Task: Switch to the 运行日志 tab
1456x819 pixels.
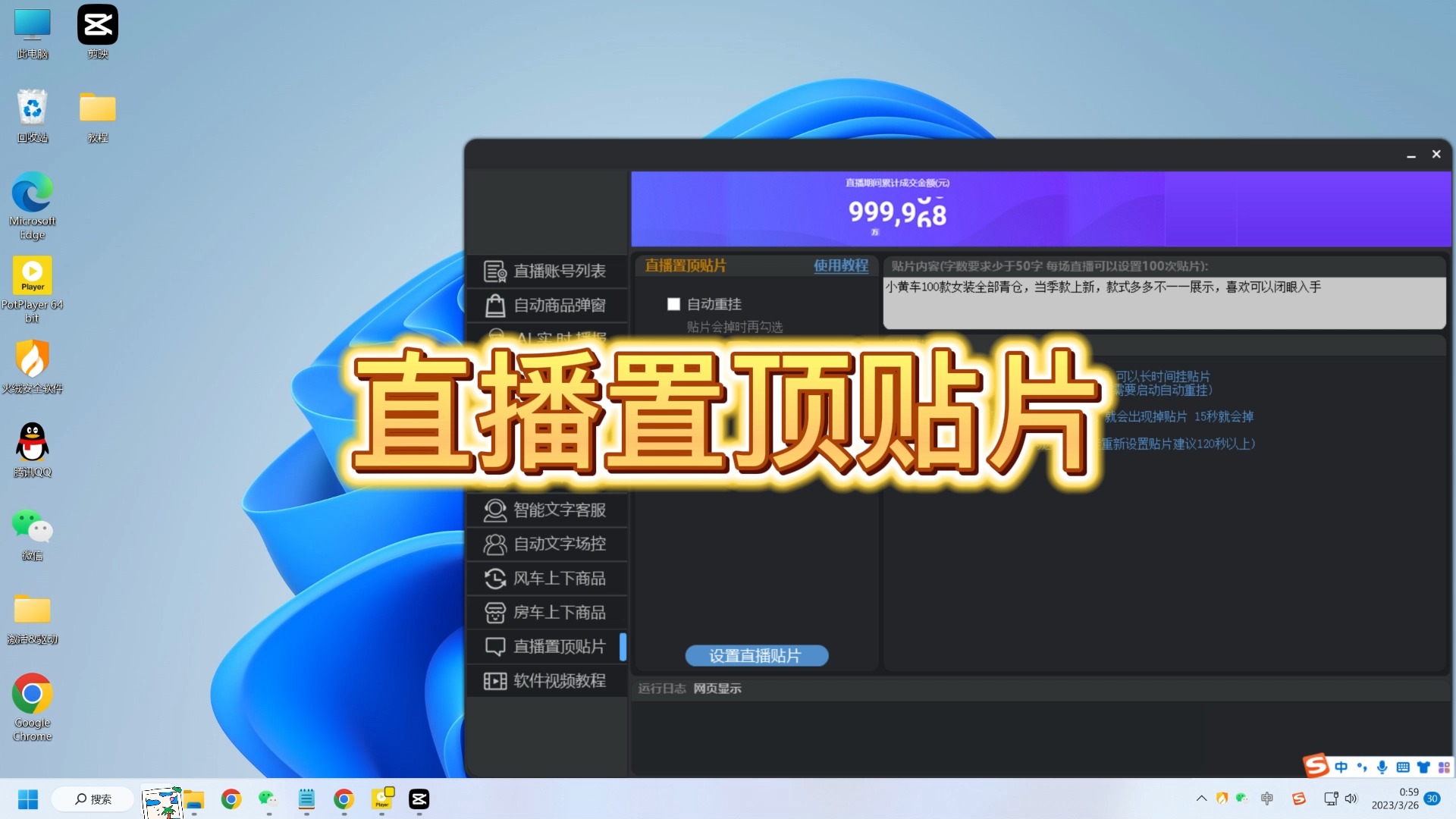Action: coord(661,689)
